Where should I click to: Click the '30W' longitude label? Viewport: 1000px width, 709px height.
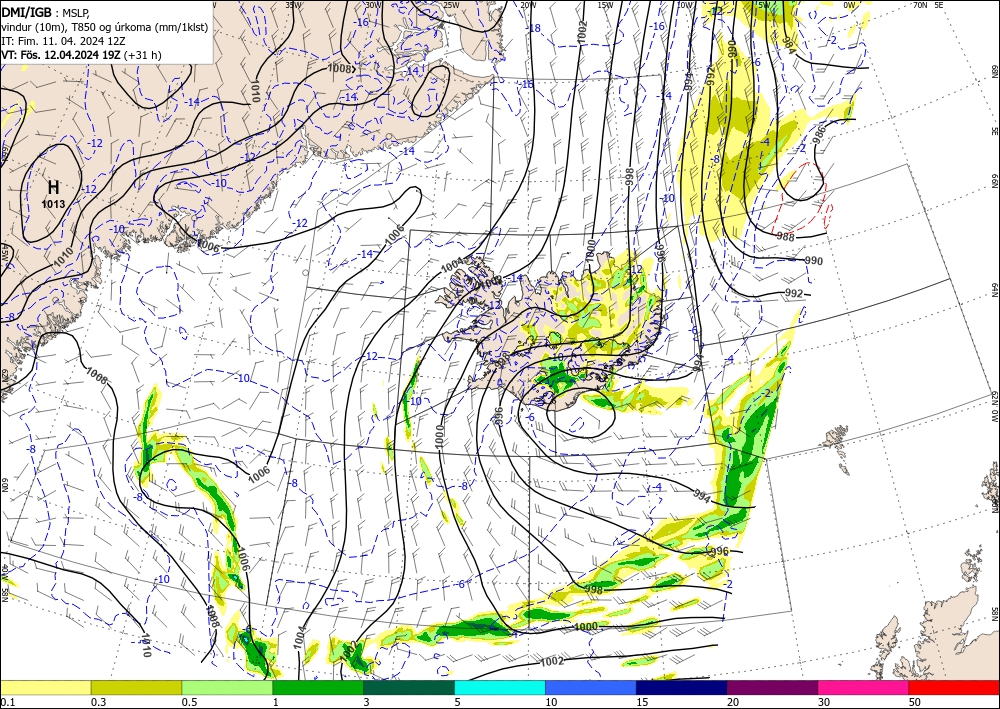tap(374, 4)
